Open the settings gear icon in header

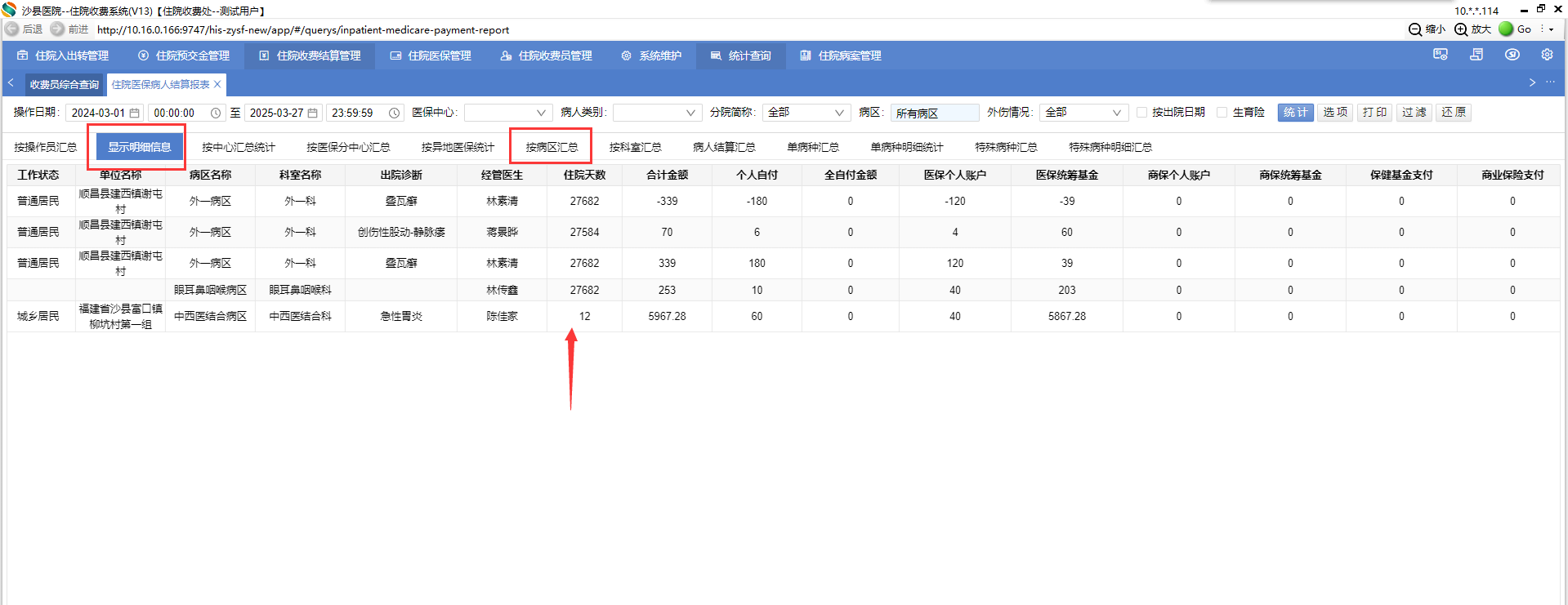coord(1547,55)
